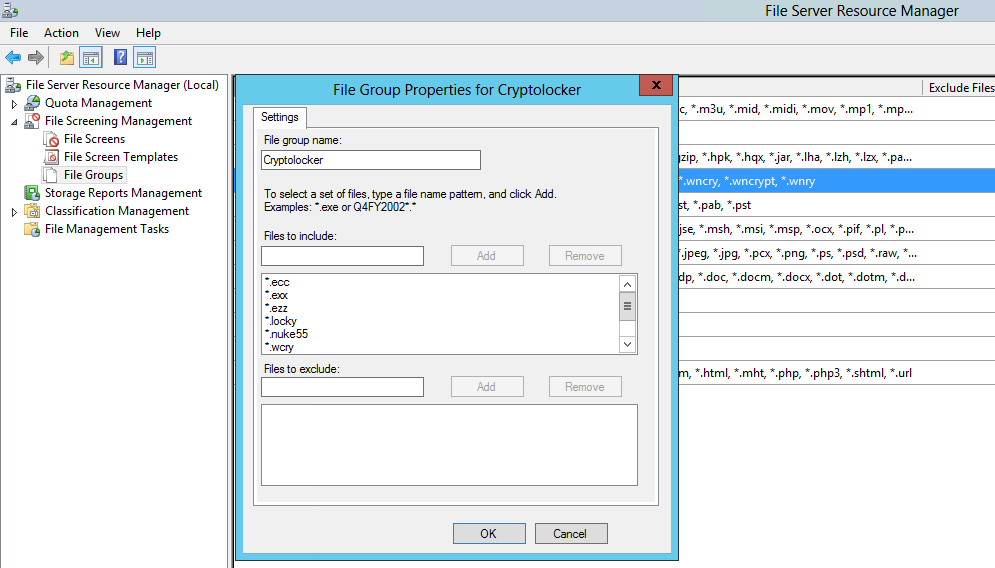The height and width of the screenshot is (568, 995).
Task: Select the row containing *.hpk, *.hqx
Action: coord(837,157)
